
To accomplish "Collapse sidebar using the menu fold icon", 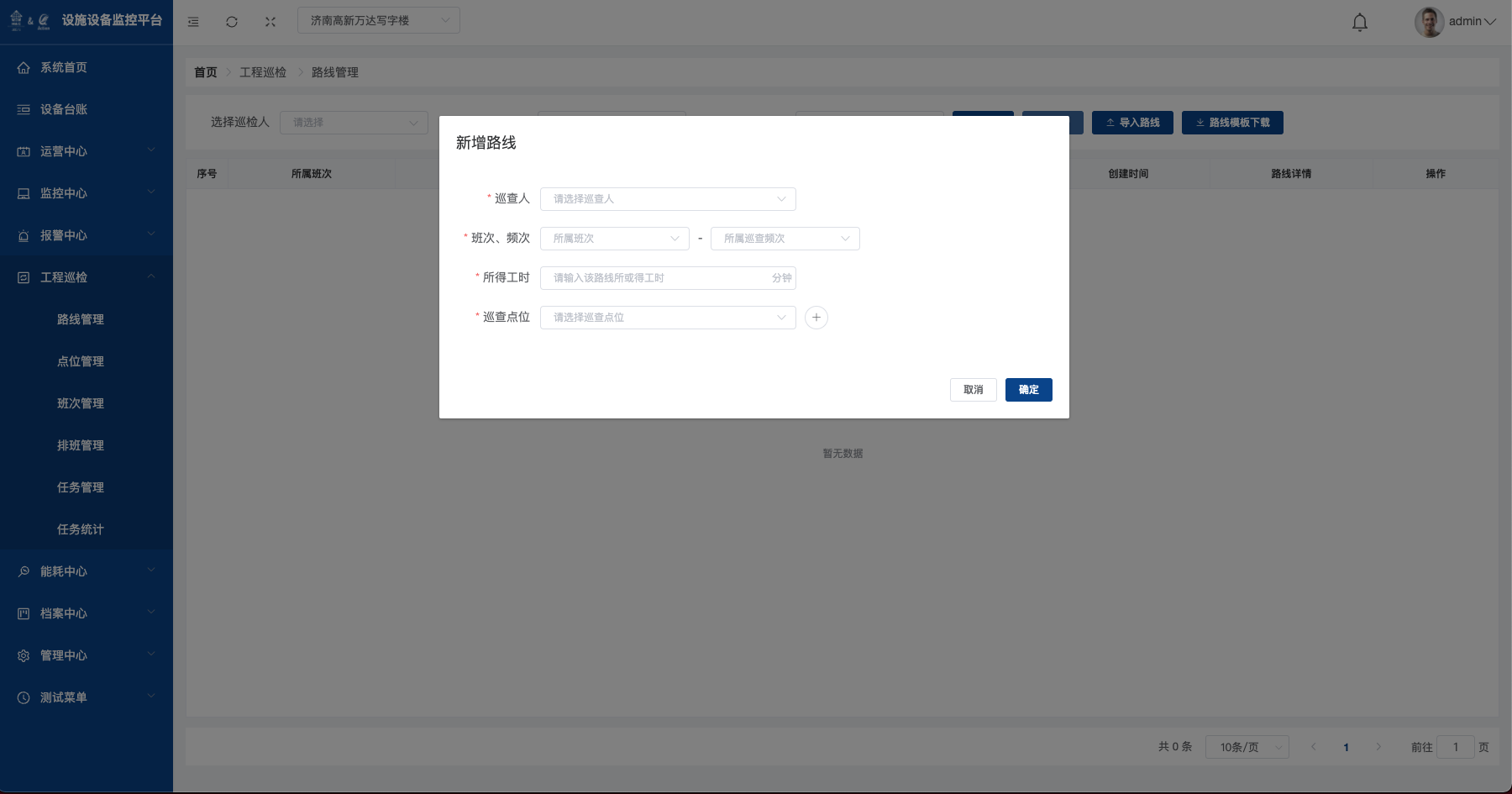I will [x=193, y=22].
